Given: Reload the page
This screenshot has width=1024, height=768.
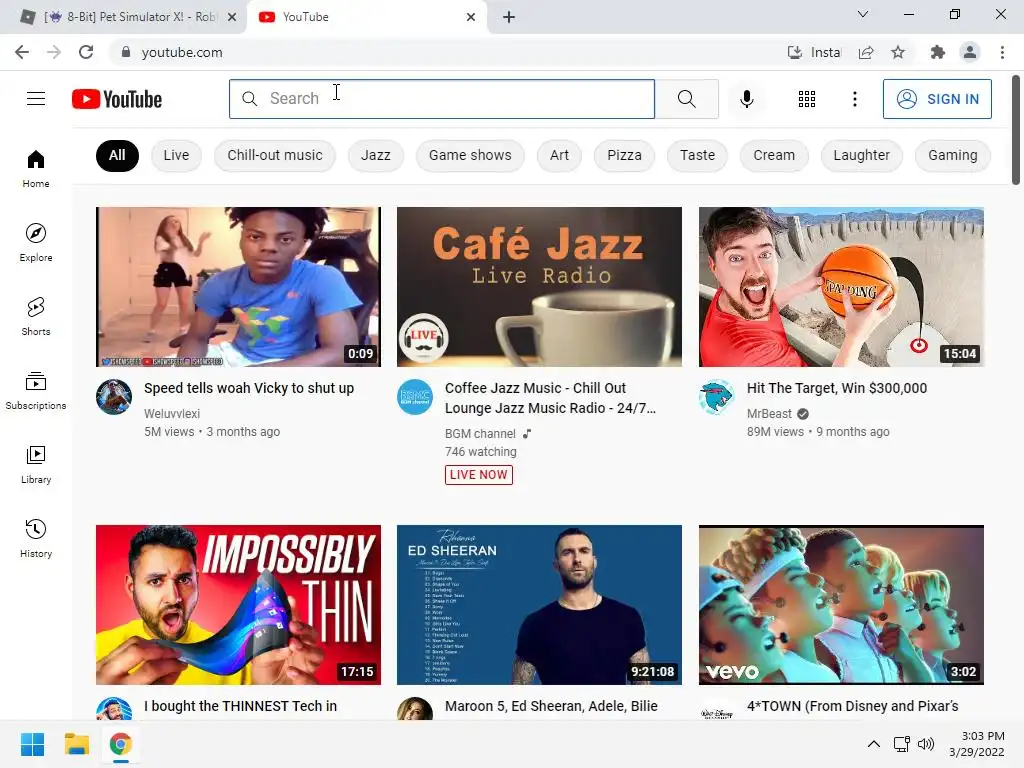Looking at the screenshot, I should 86,52.
